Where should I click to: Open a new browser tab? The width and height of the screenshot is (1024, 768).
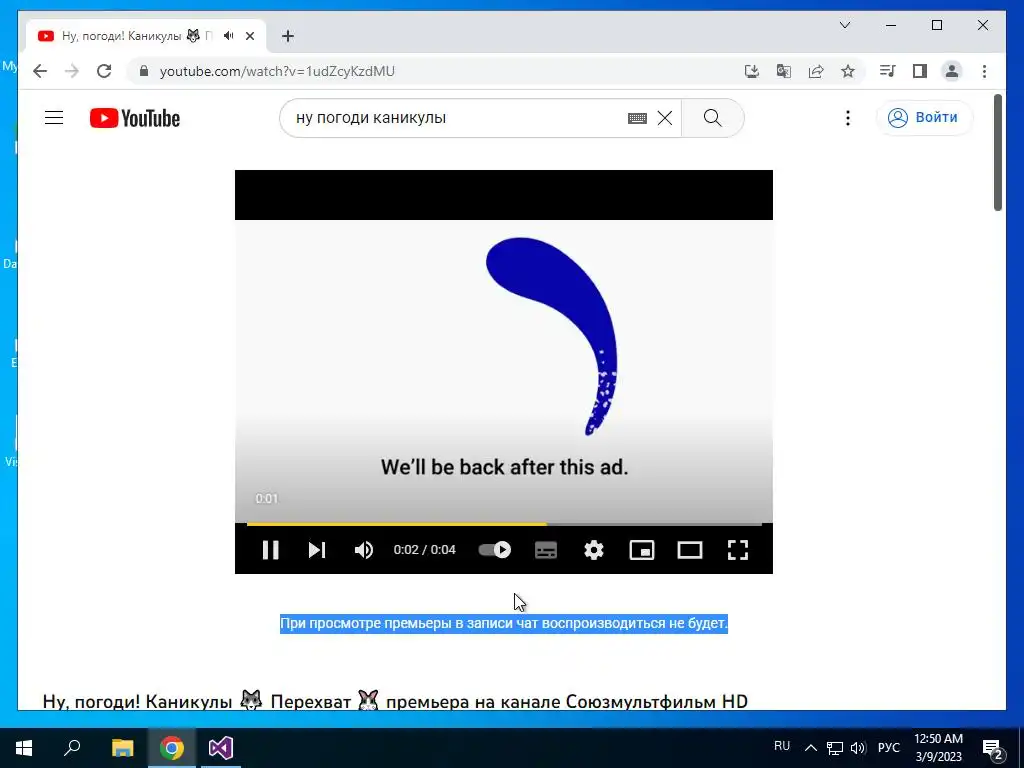coord(287,36)
